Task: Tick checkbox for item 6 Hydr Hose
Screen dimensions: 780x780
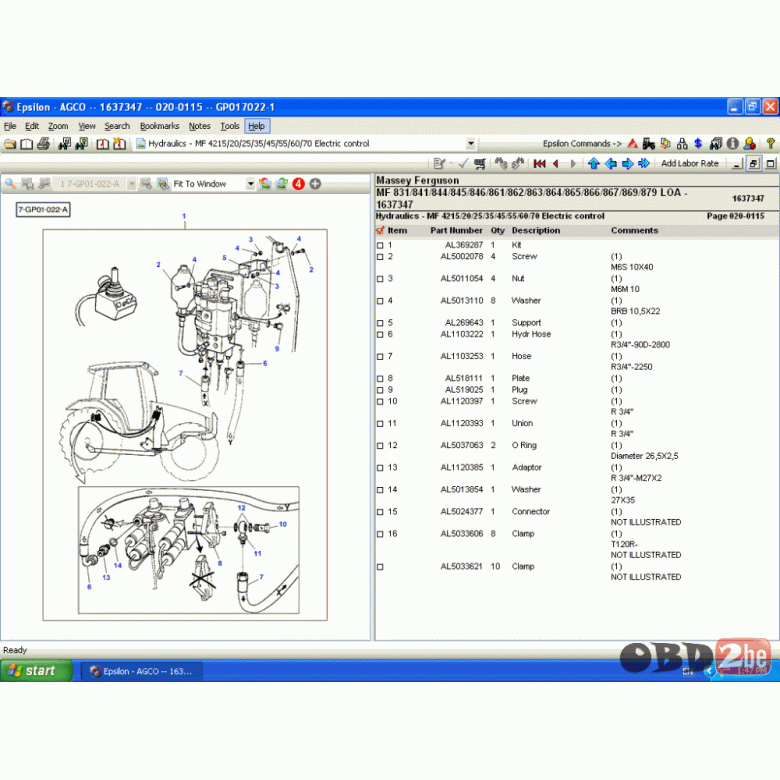Action: [x=380, y=334]
